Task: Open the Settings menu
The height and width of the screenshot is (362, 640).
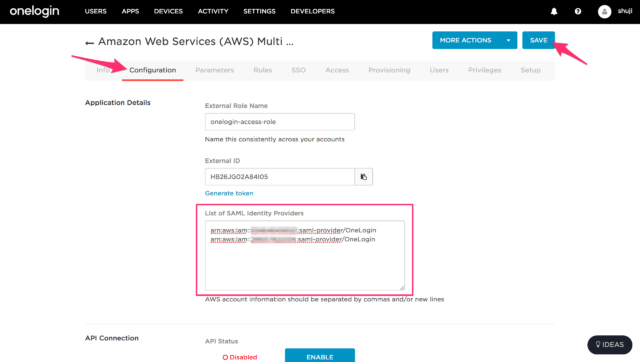Action: tap(259, 11)
